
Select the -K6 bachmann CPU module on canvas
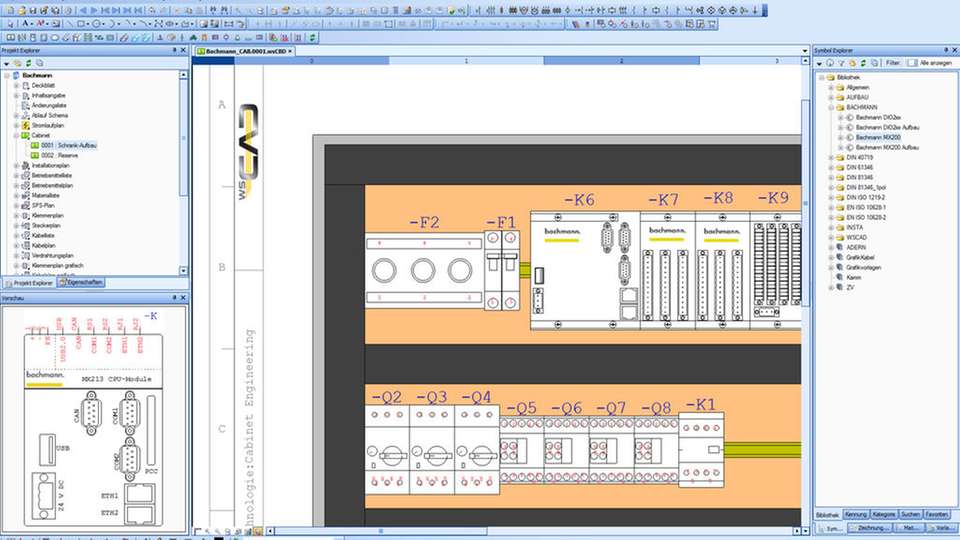[585, 271]
